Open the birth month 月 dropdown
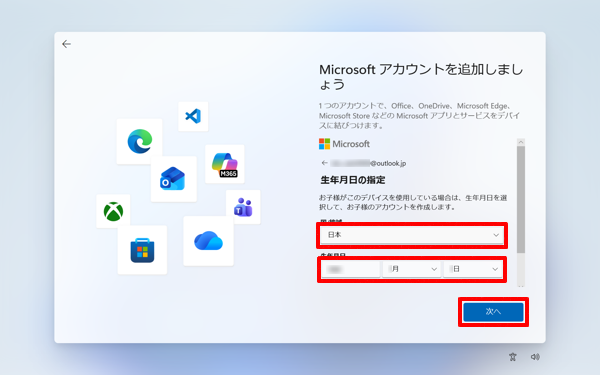Viewport: 600px width, 375px height. coord(411,269)
